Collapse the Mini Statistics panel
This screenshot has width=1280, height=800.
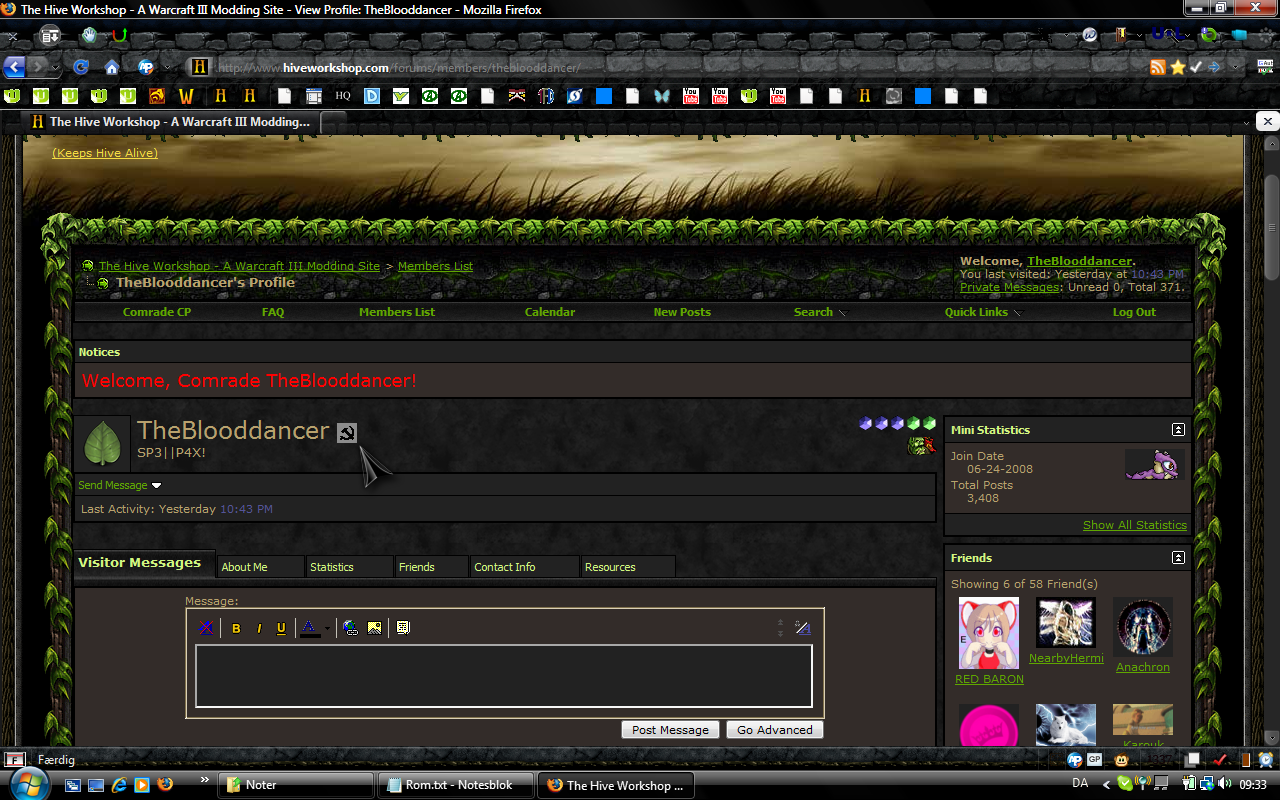(1178, 430)
